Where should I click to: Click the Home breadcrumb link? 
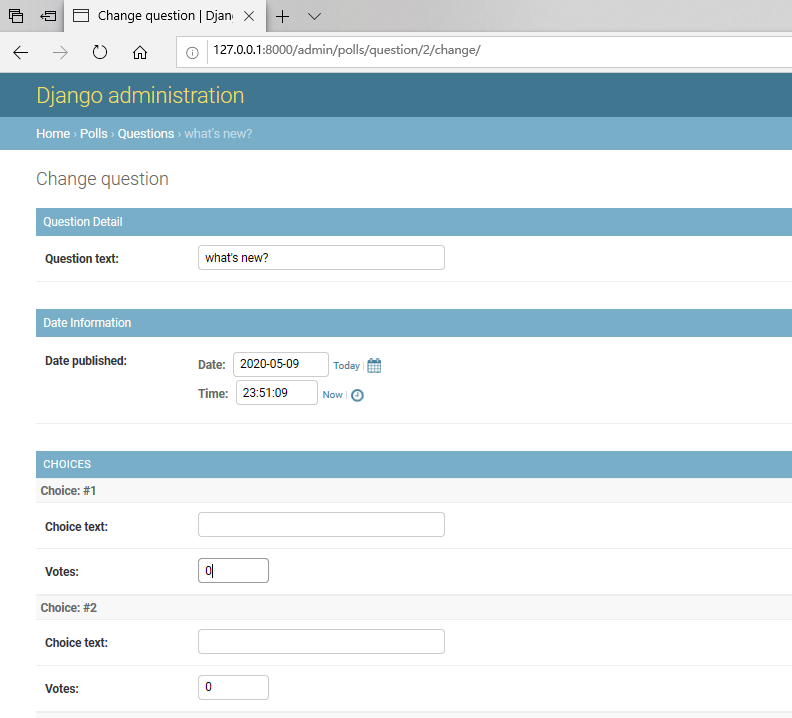pos(53,133)
